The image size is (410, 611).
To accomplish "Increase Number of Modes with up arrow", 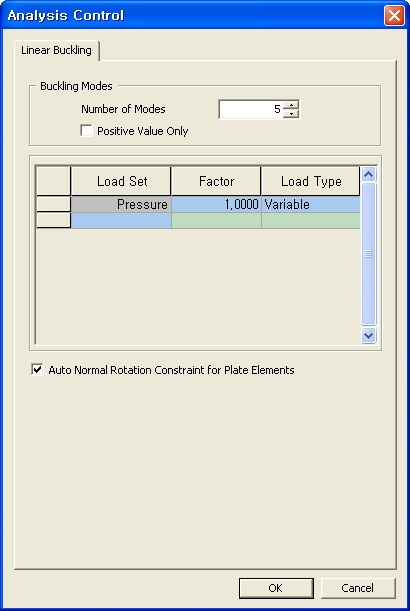I will pos(291,106).
